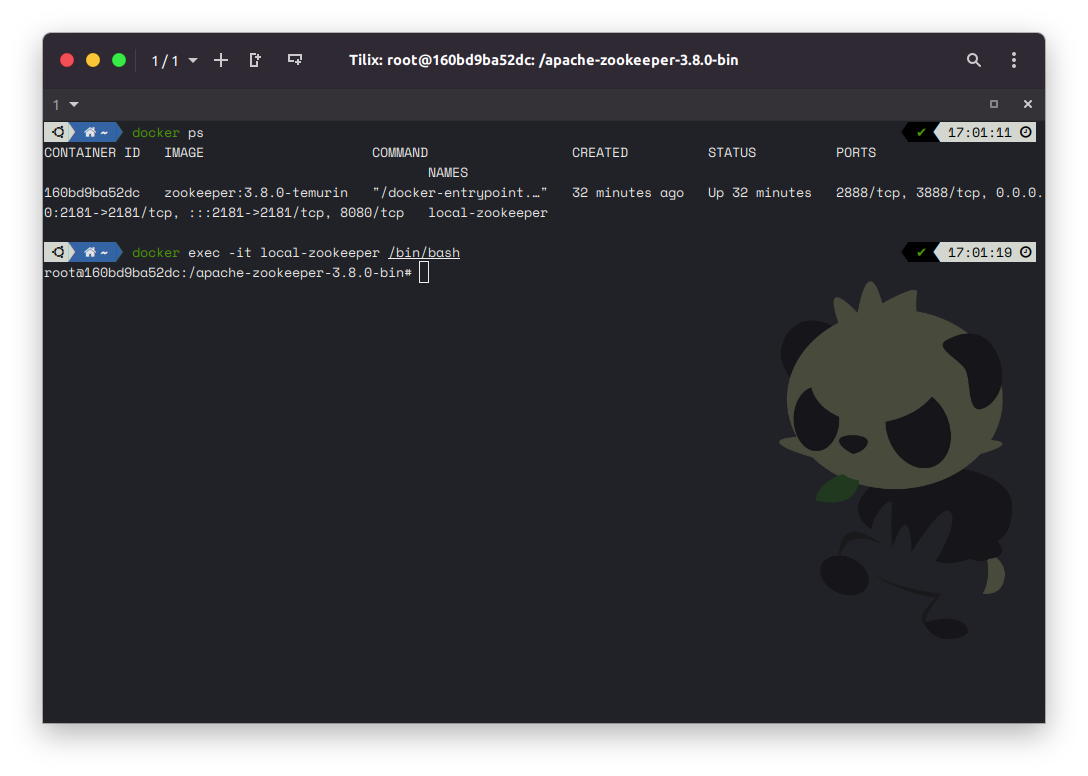This screenshot has height=776, width=1088.
Task: Click the CONTAINER ID column header
Action: pyautogui.click(x=92, y=153)
